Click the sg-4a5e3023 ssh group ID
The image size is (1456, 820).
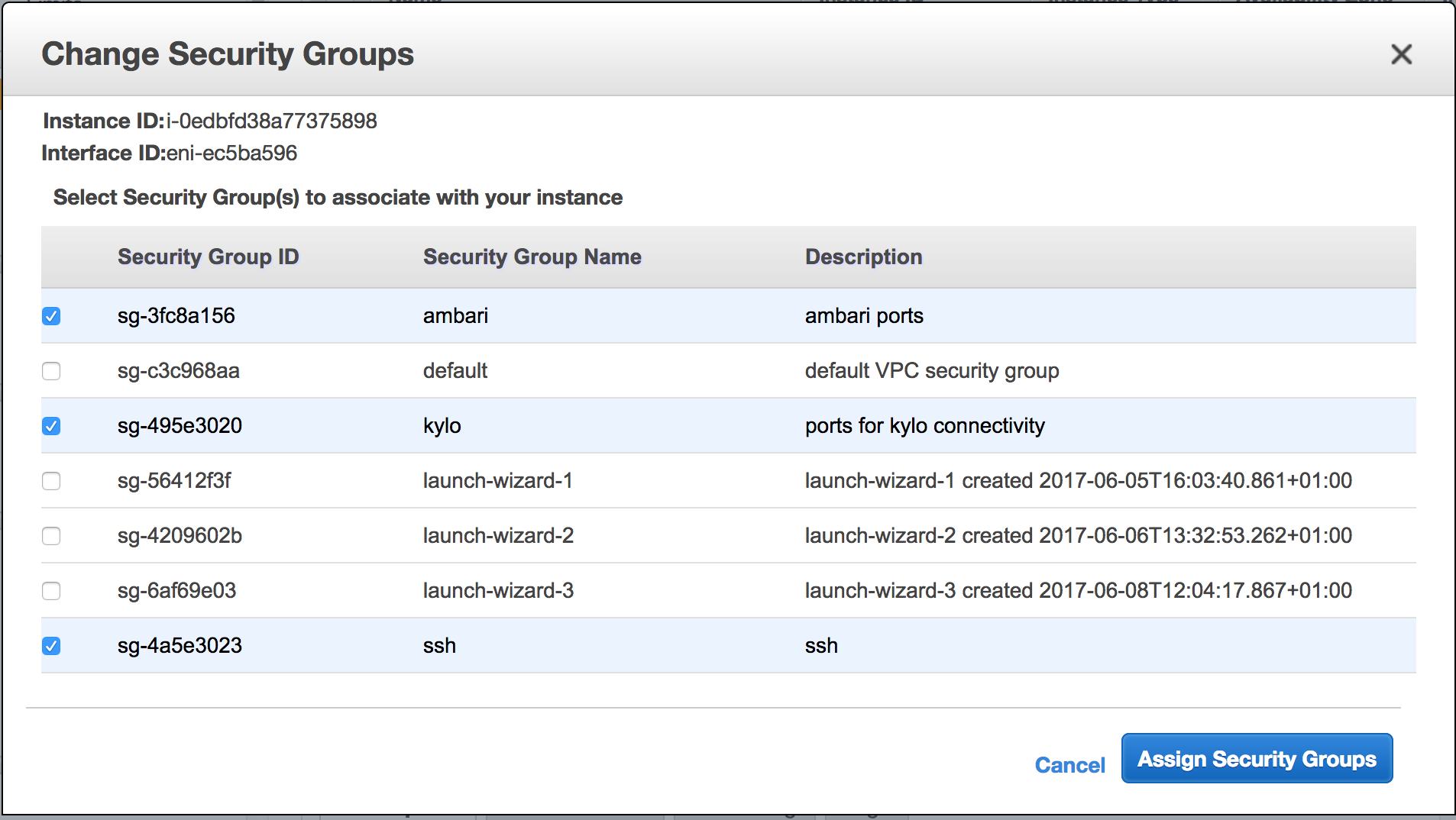pyautogui.click(x=180, y=646)
